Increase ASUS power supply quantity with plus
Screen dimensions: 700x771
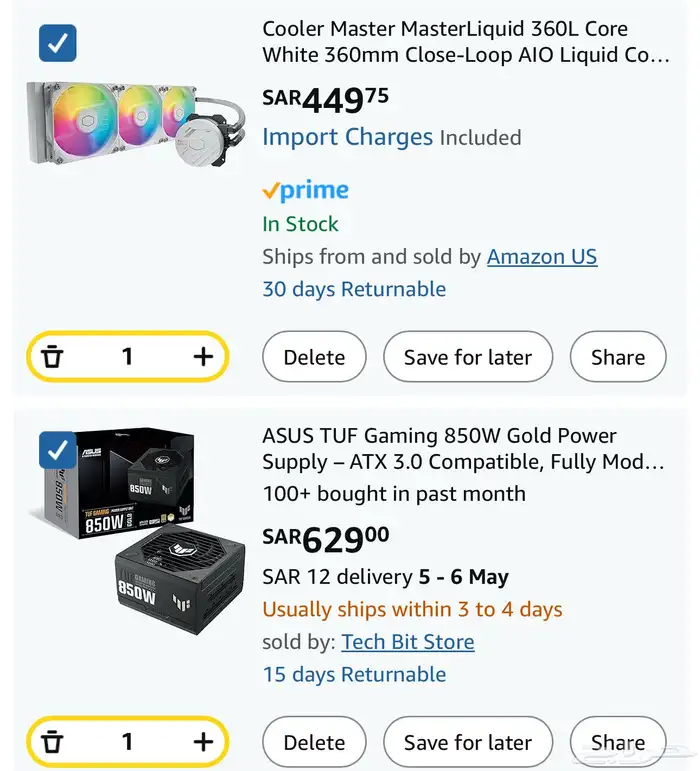pos(203,742)
